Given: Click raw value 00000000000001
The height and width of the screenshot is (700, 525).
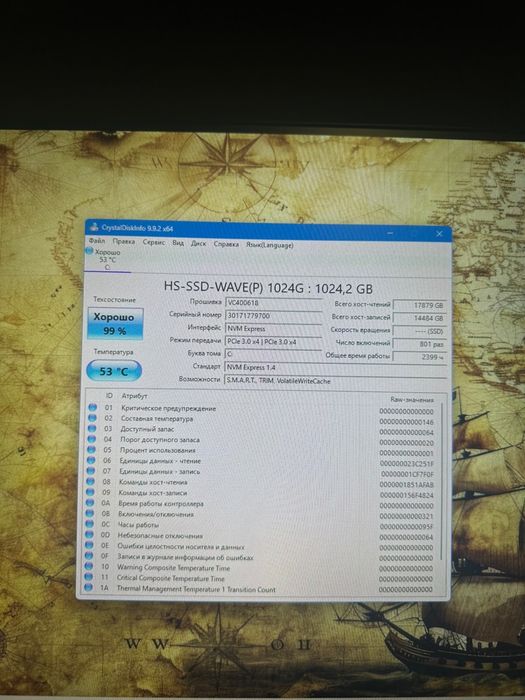Looking at the screenshot, I should coord(407,453).
